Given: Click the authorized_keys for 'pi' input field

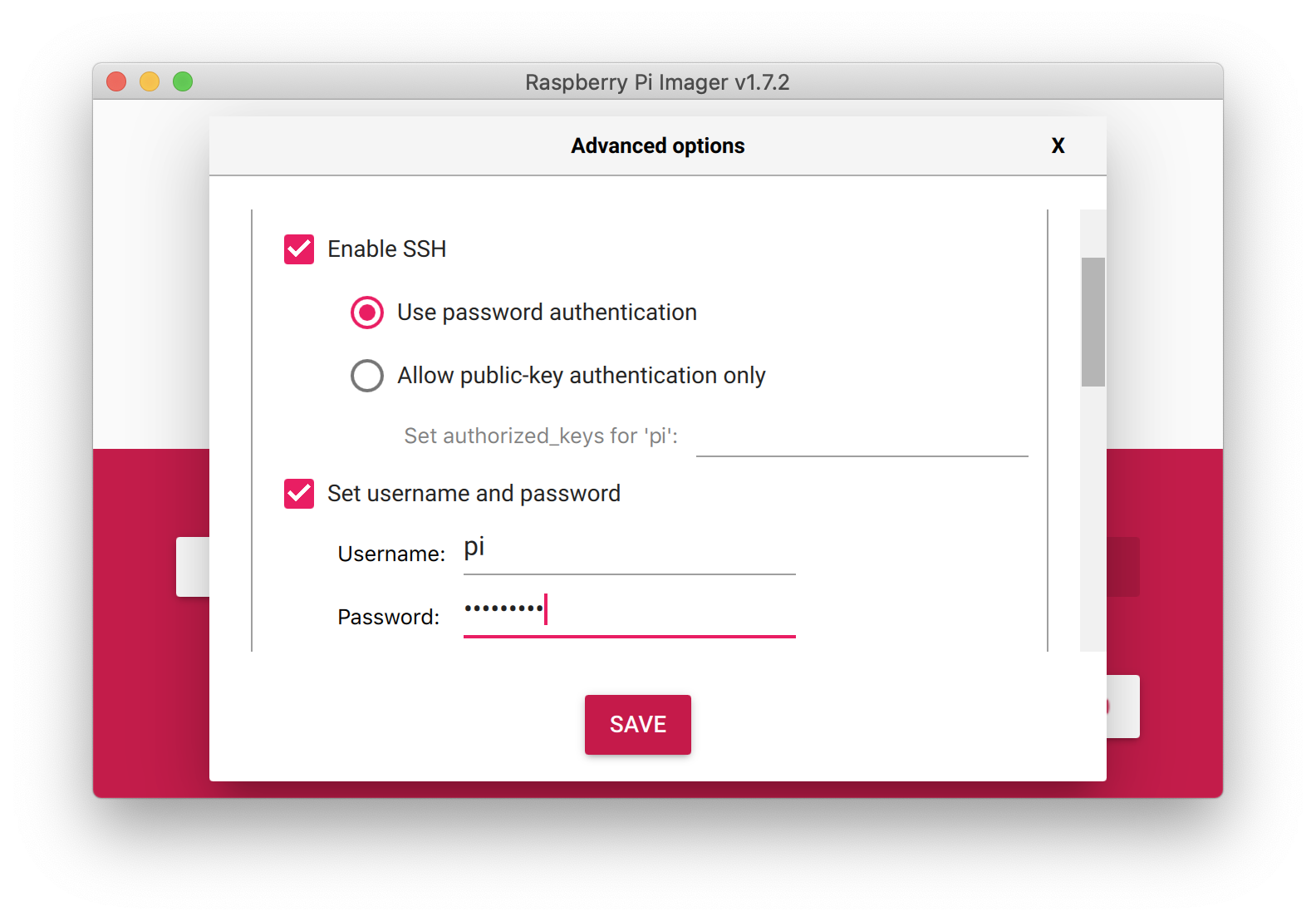Looking at the screenshot, I should [862, 439].
